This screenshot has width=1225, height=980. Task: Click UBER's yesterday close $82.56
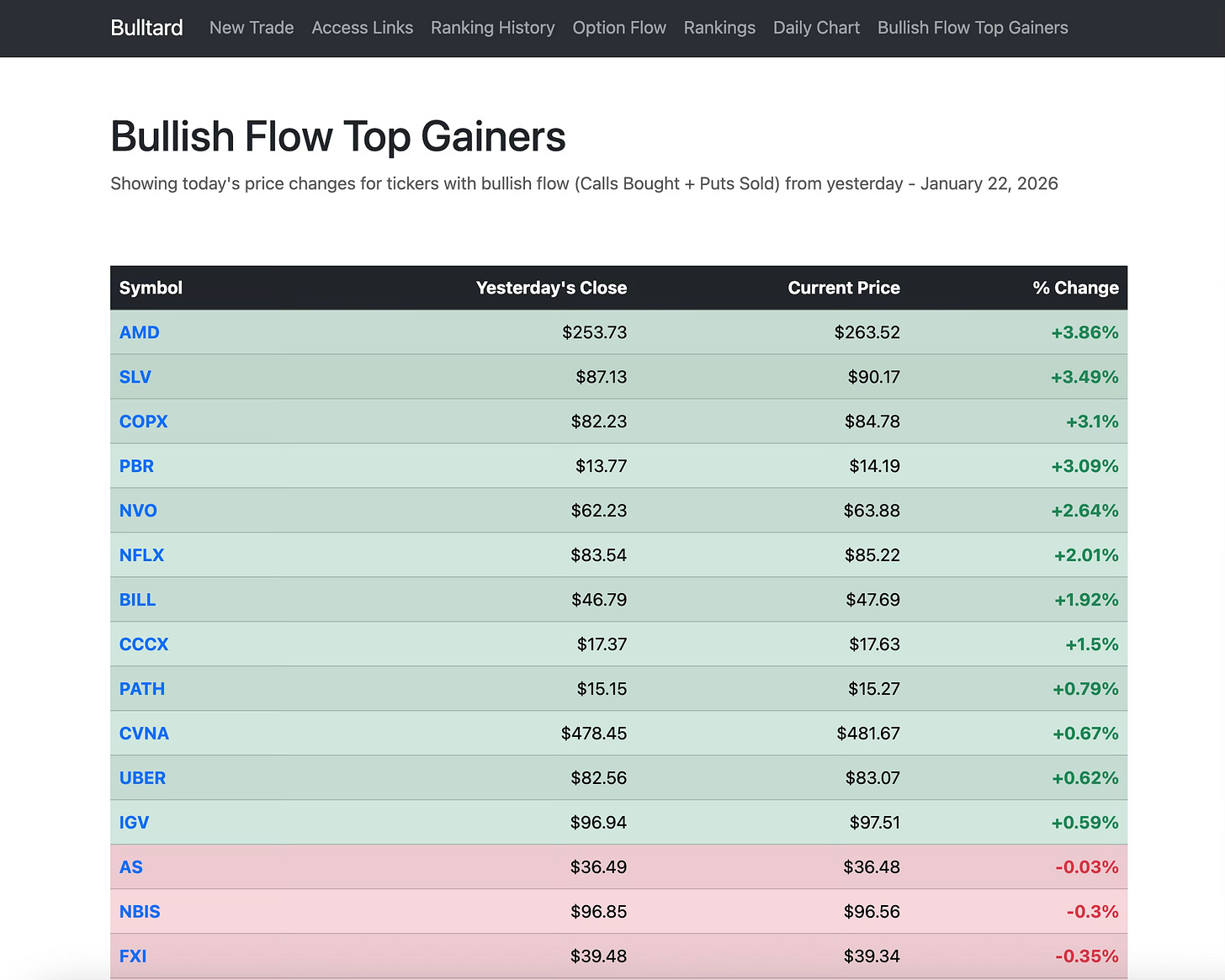(599, 778)
